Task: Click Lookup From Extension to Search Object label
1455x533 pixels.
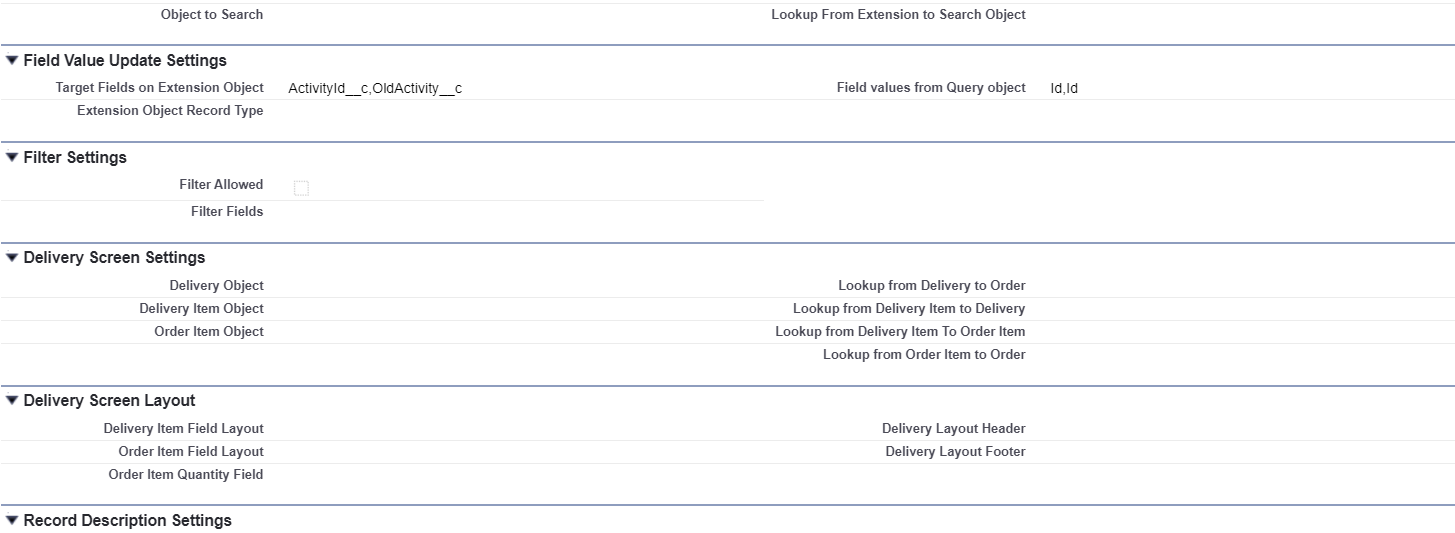Action: point(898,15)
